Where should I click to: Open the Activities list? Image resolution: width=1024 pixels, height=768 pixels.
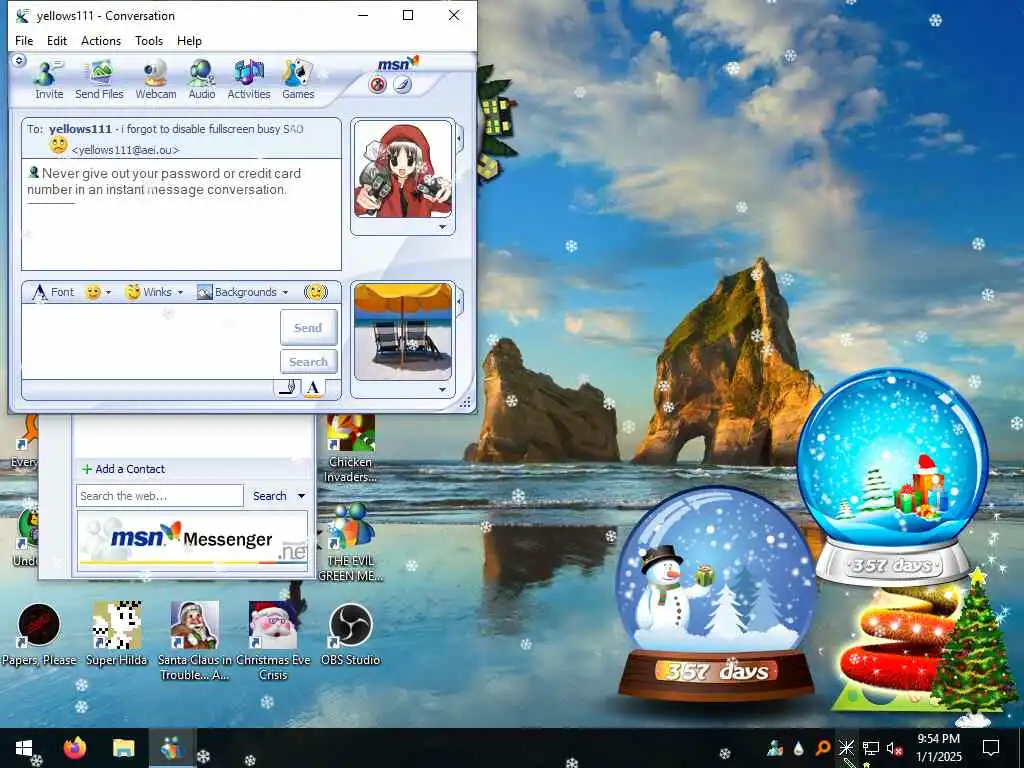(x=249, y=79)
